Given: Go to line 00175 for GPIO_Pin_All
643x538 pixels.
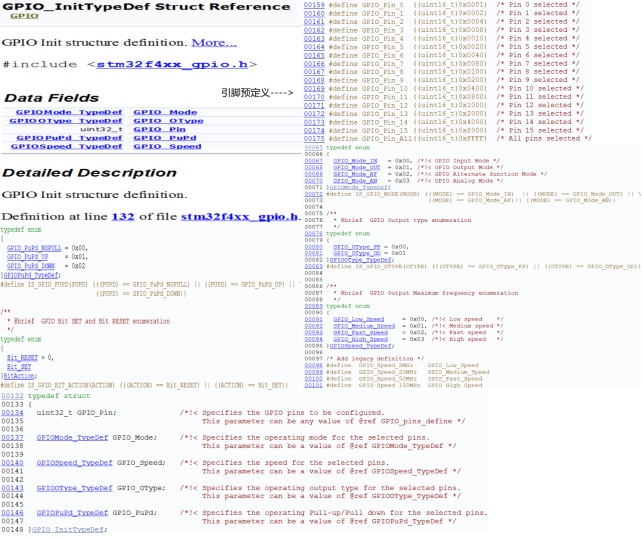Looking at the screenshot, I should [314, 139].
